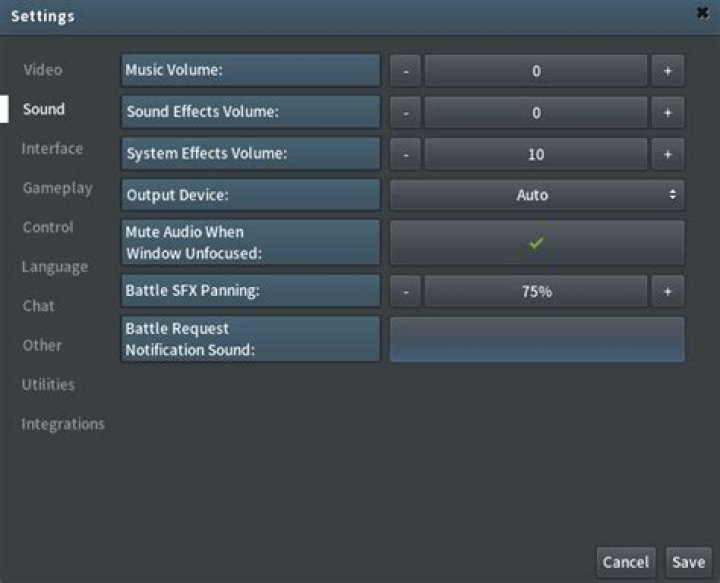Close the Settings window
This screenshot has height=583, width=720.
click(702, 14)
